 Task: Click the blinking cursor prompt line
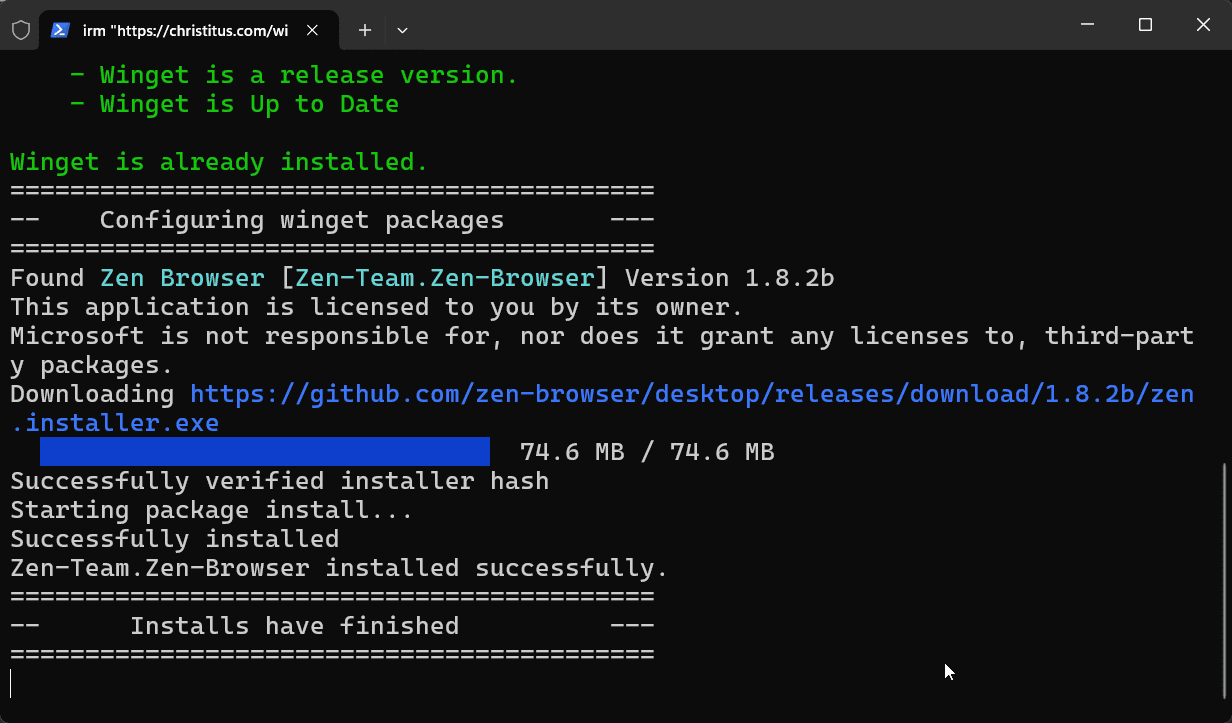tap(12, 684)
